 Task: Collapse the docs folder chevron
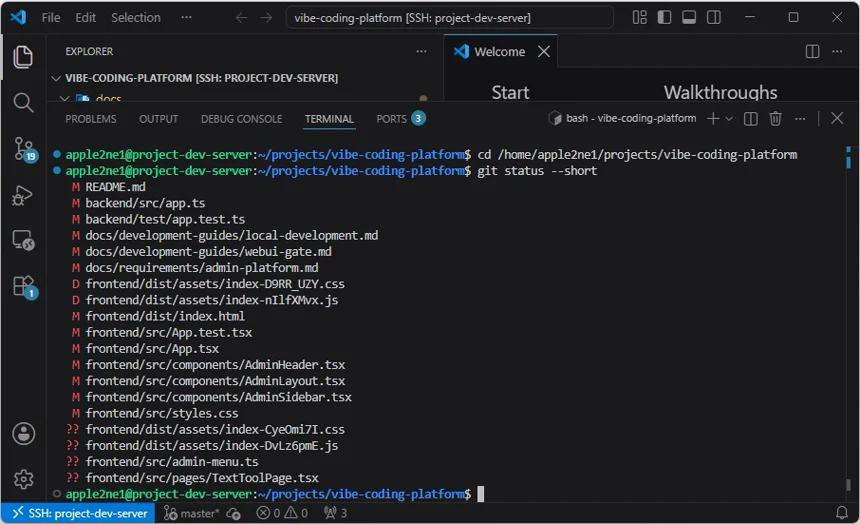coord(65,98)
